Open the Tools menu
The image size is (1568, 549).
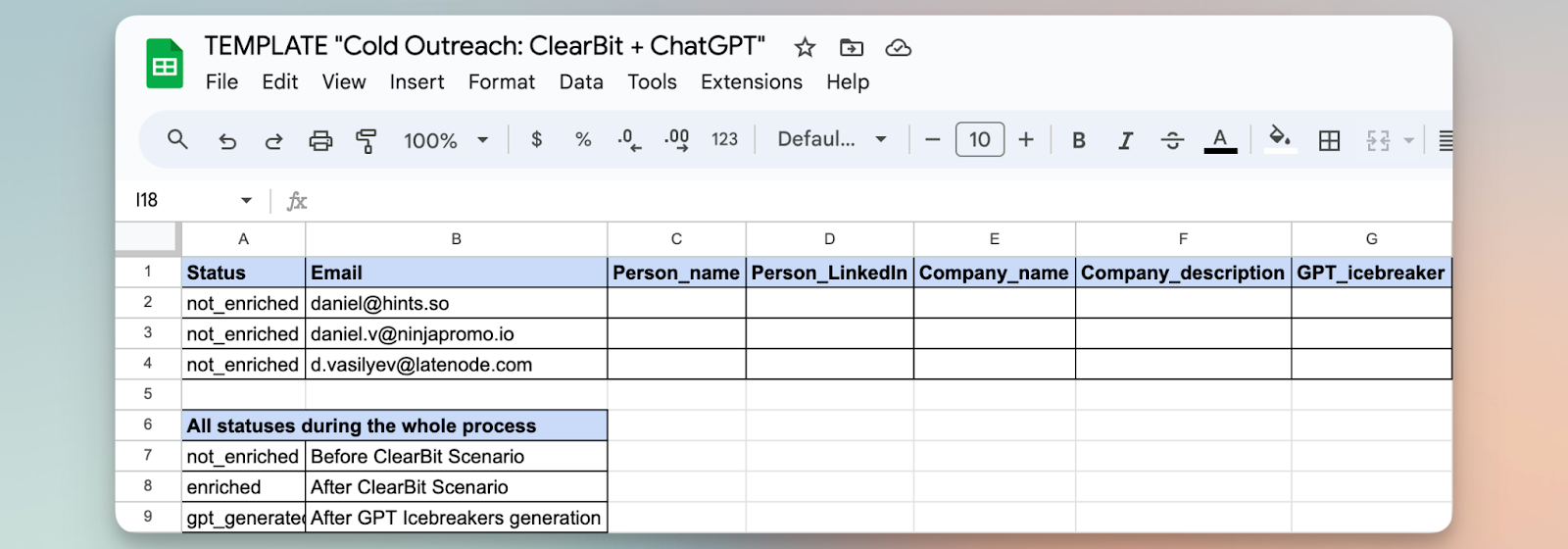pyautogui.click(x=652, y=82)
